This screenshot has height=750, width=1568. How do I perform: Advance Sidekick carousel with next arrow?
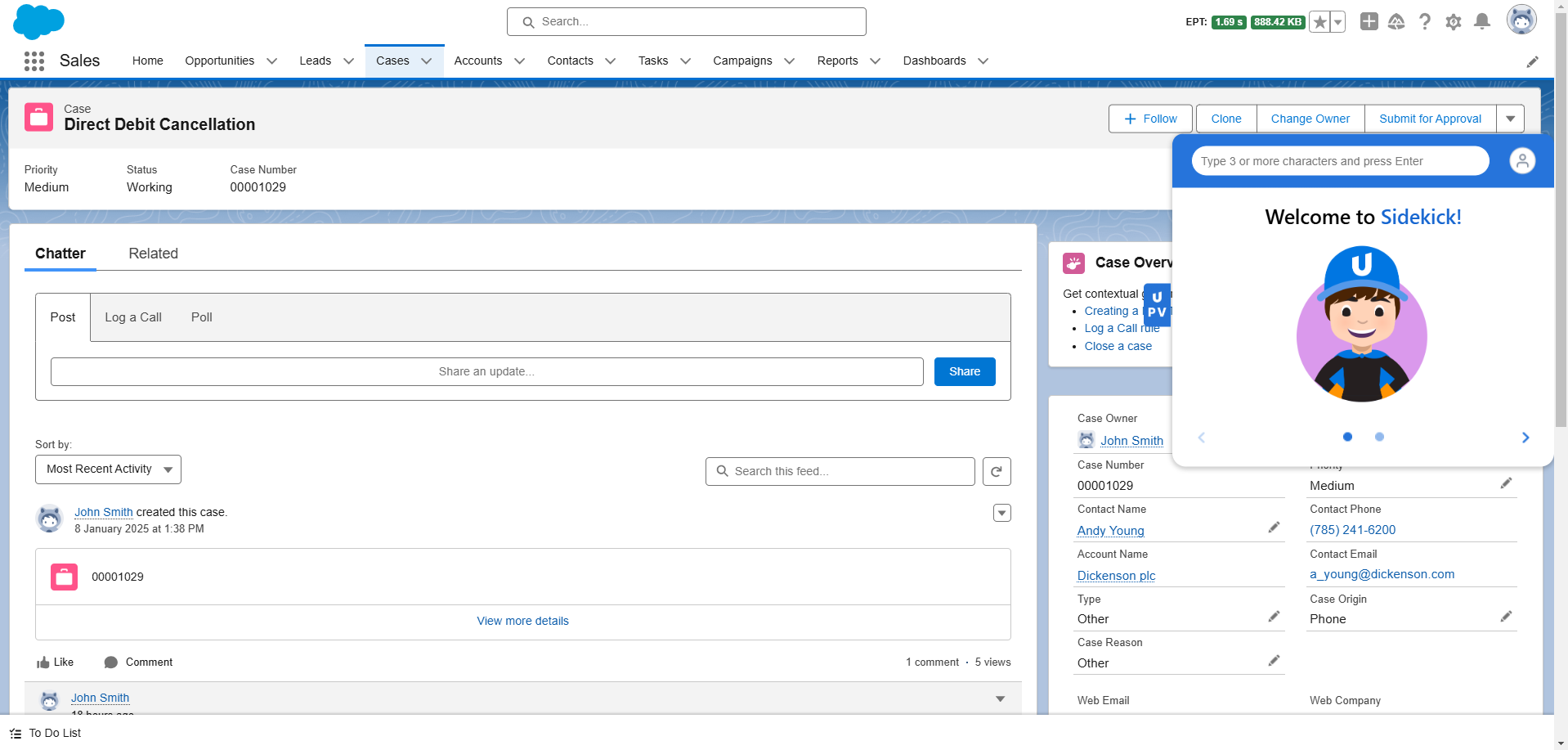(x=1525, y=438)
